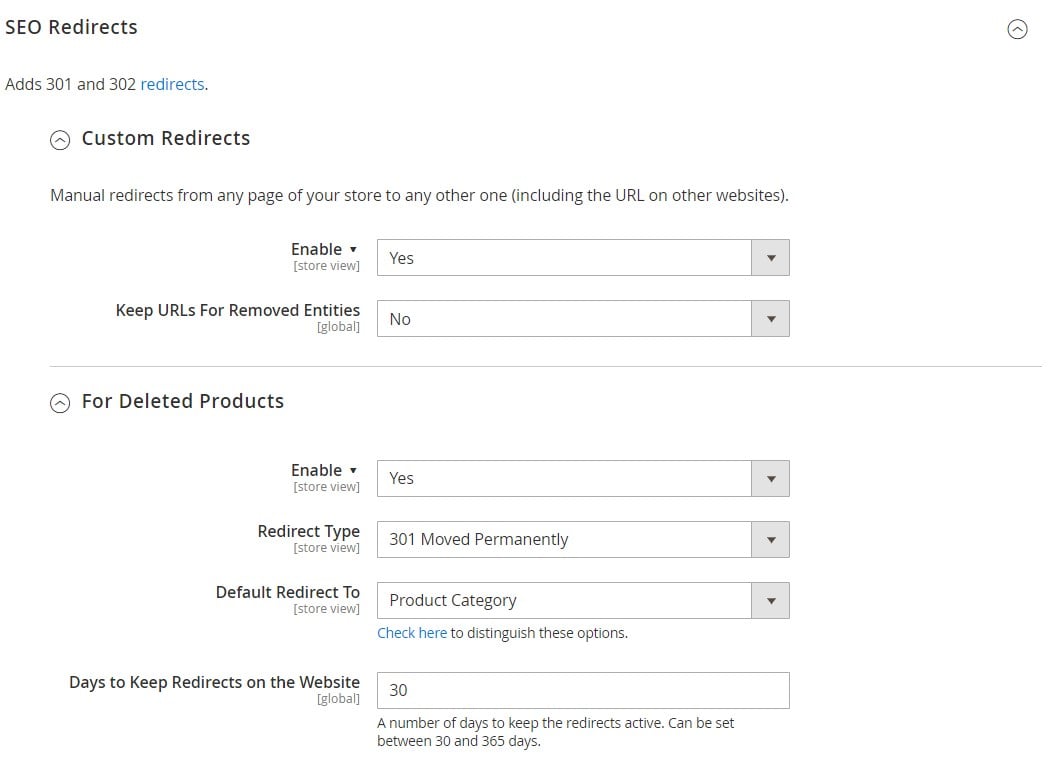The image size is (1052, 770).
Task: Open Keep URLs For Removed Entities dropdown
Action: (x=583, y=319)
